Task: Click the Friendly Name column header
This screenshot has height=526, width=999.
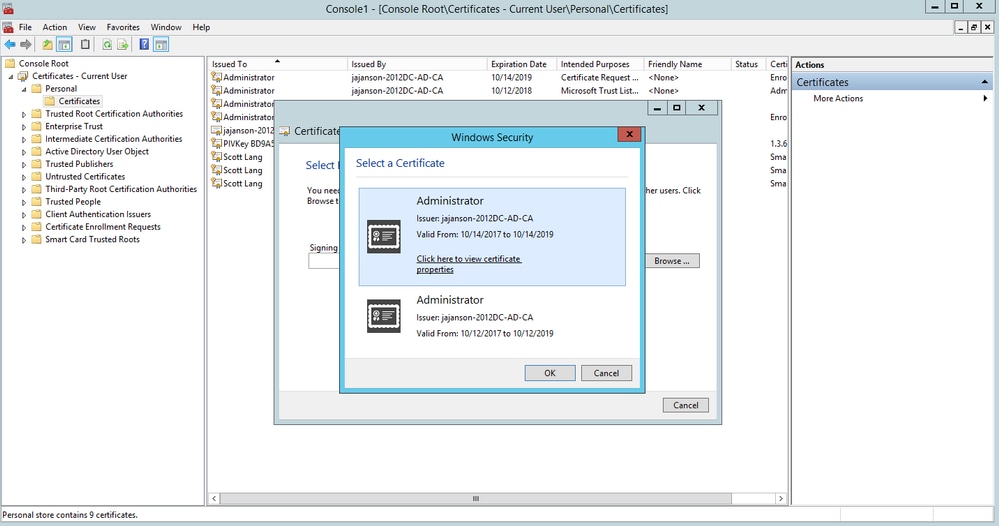Action: (687, 64)
